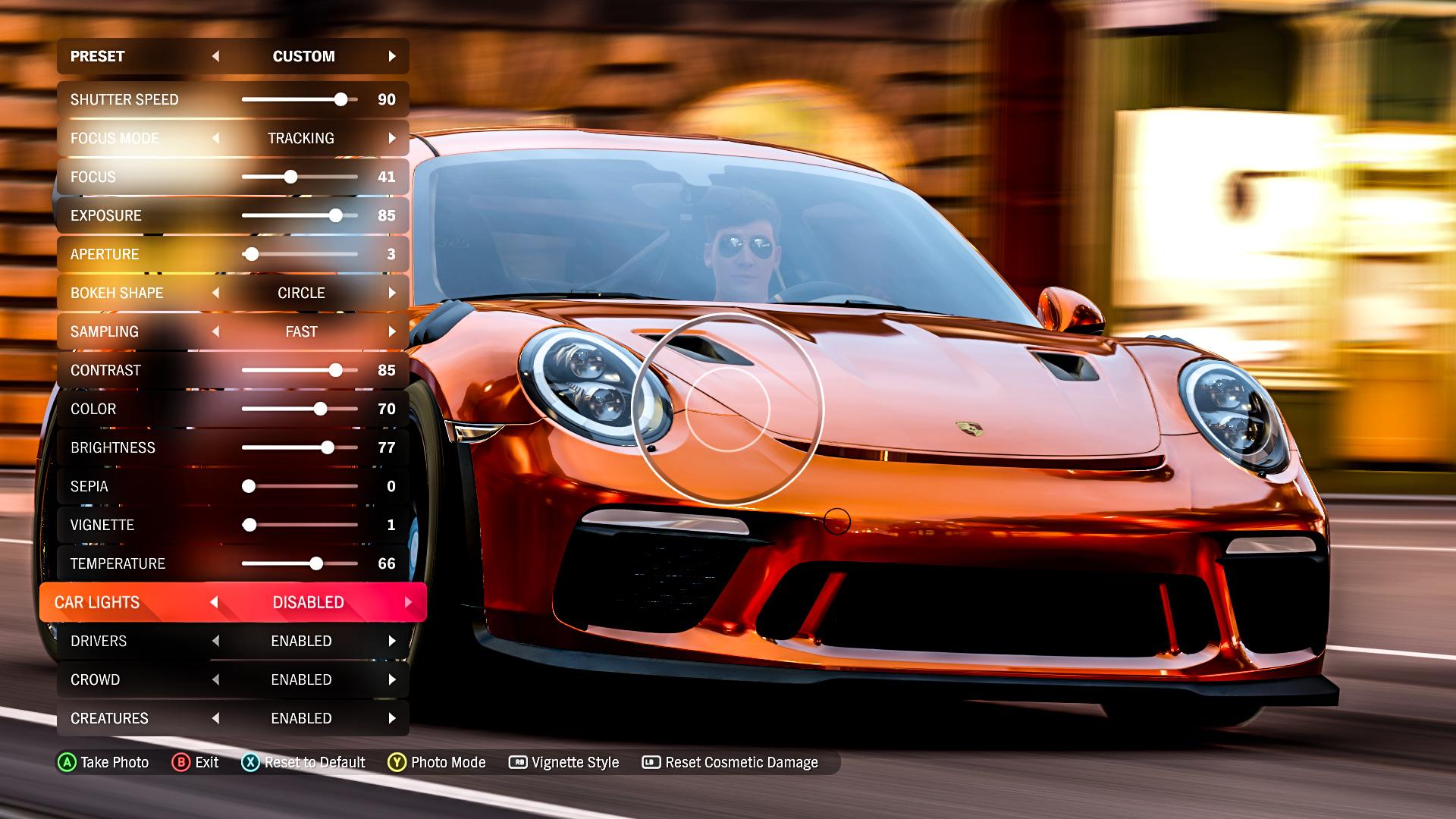Cycle Preset to the next option
The width and height of the screenshot is (1456, 819).
(x=392, y=55)
